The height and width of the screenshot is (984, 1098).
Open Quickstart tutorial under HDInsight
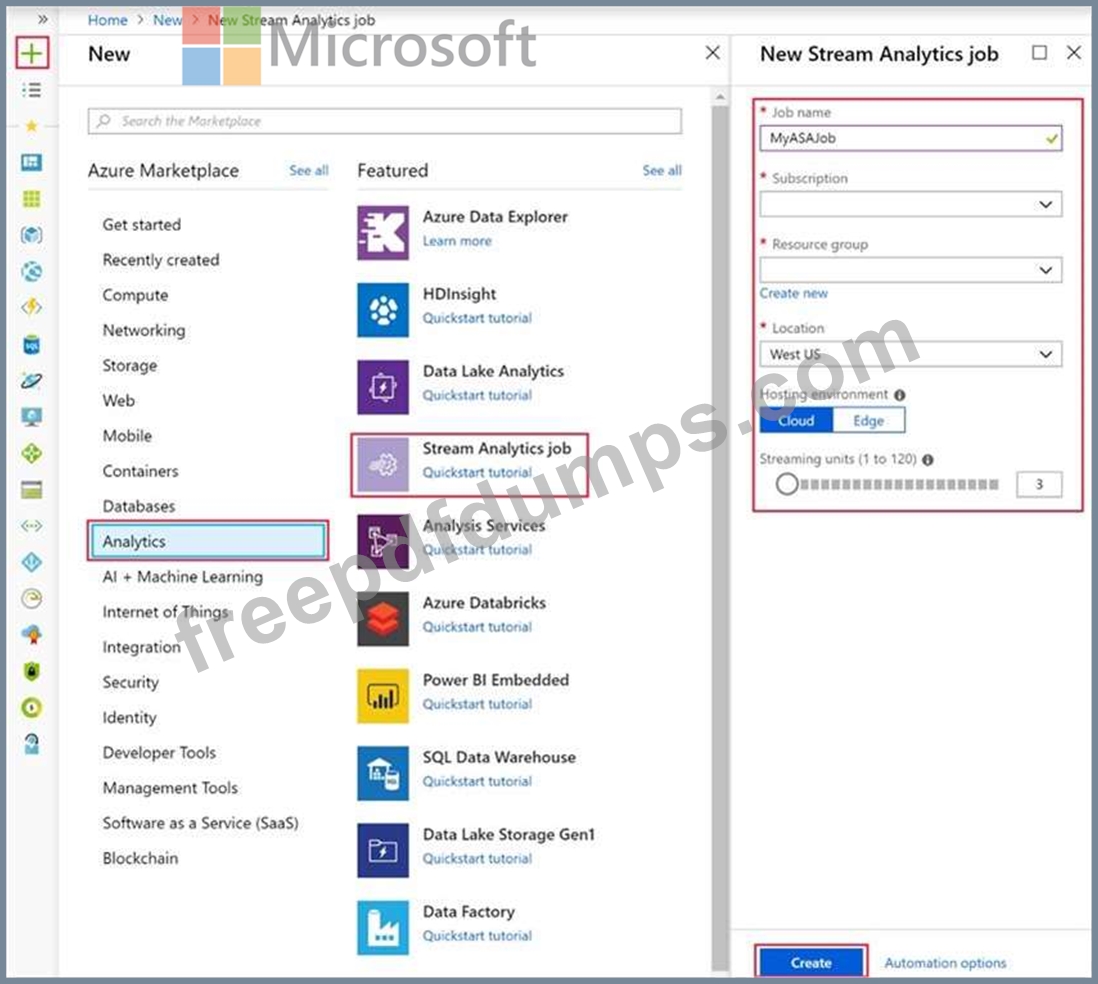477,318
